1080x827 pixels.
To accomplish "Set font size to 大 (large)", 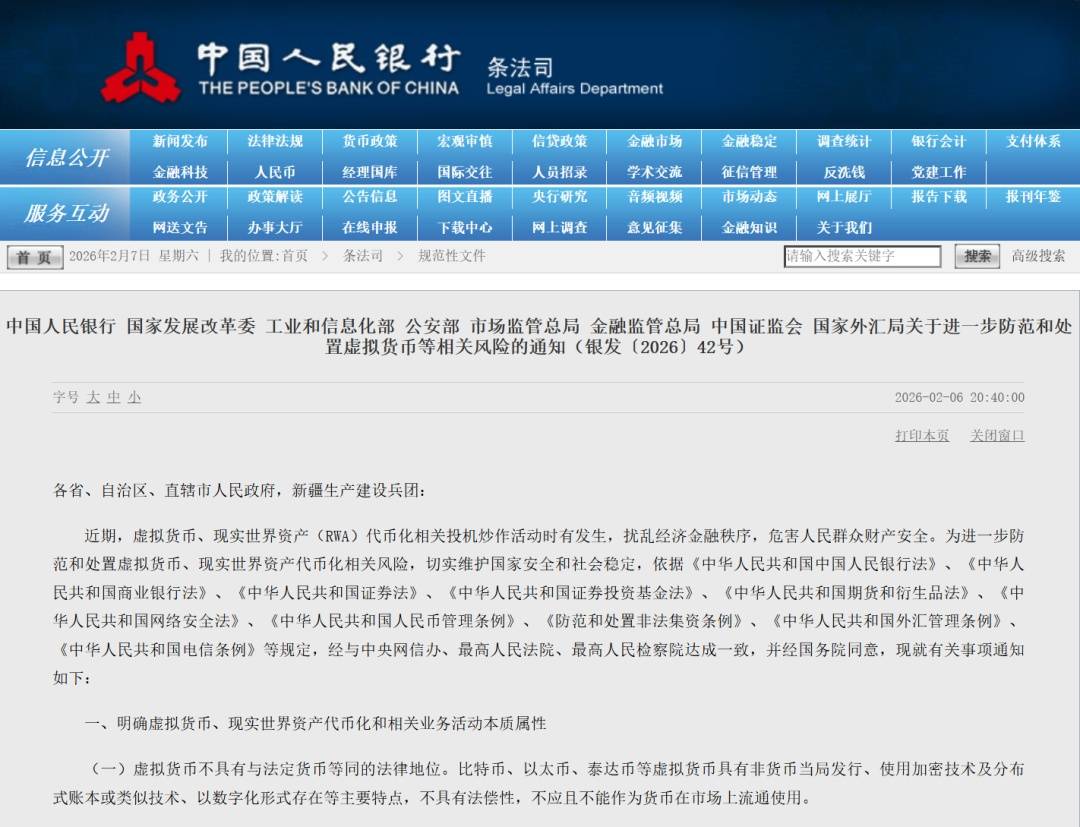I will (93, 398).
